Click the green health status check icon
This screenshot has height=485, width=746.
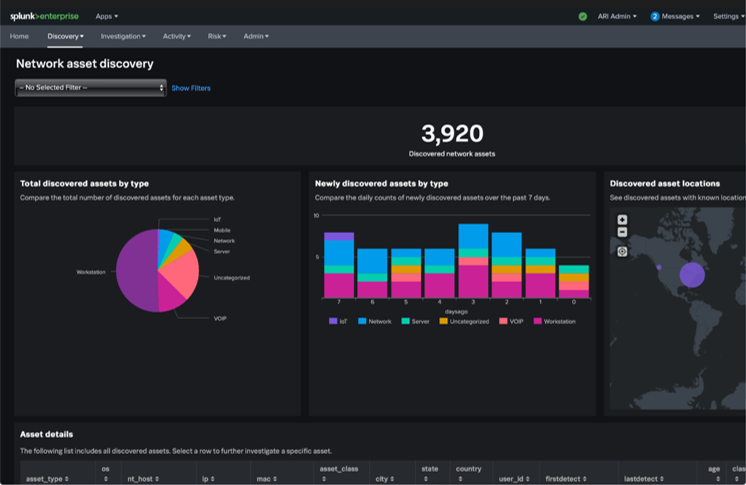point(583,16)
